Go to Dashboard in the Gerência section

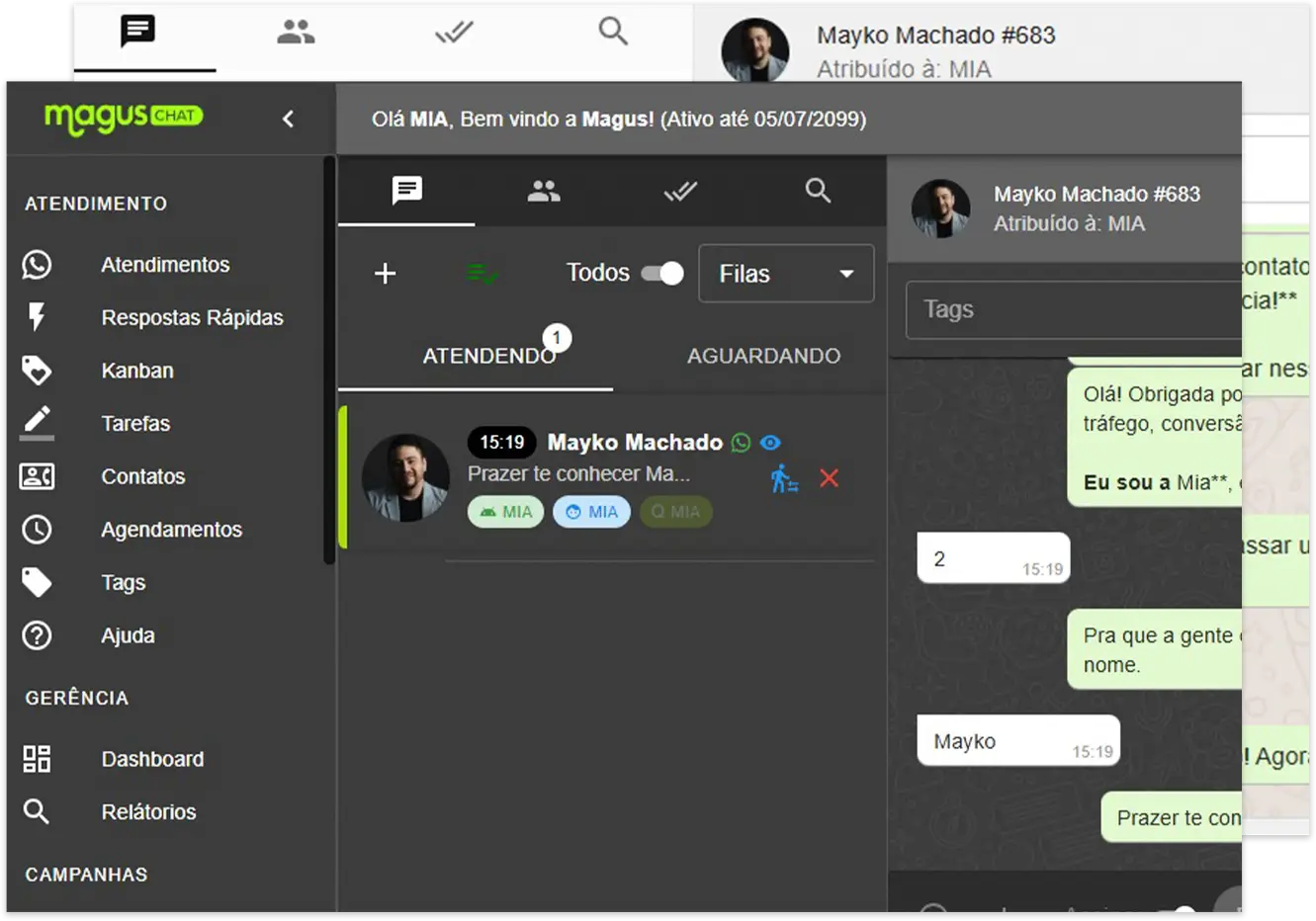click(x=152, y=759)
